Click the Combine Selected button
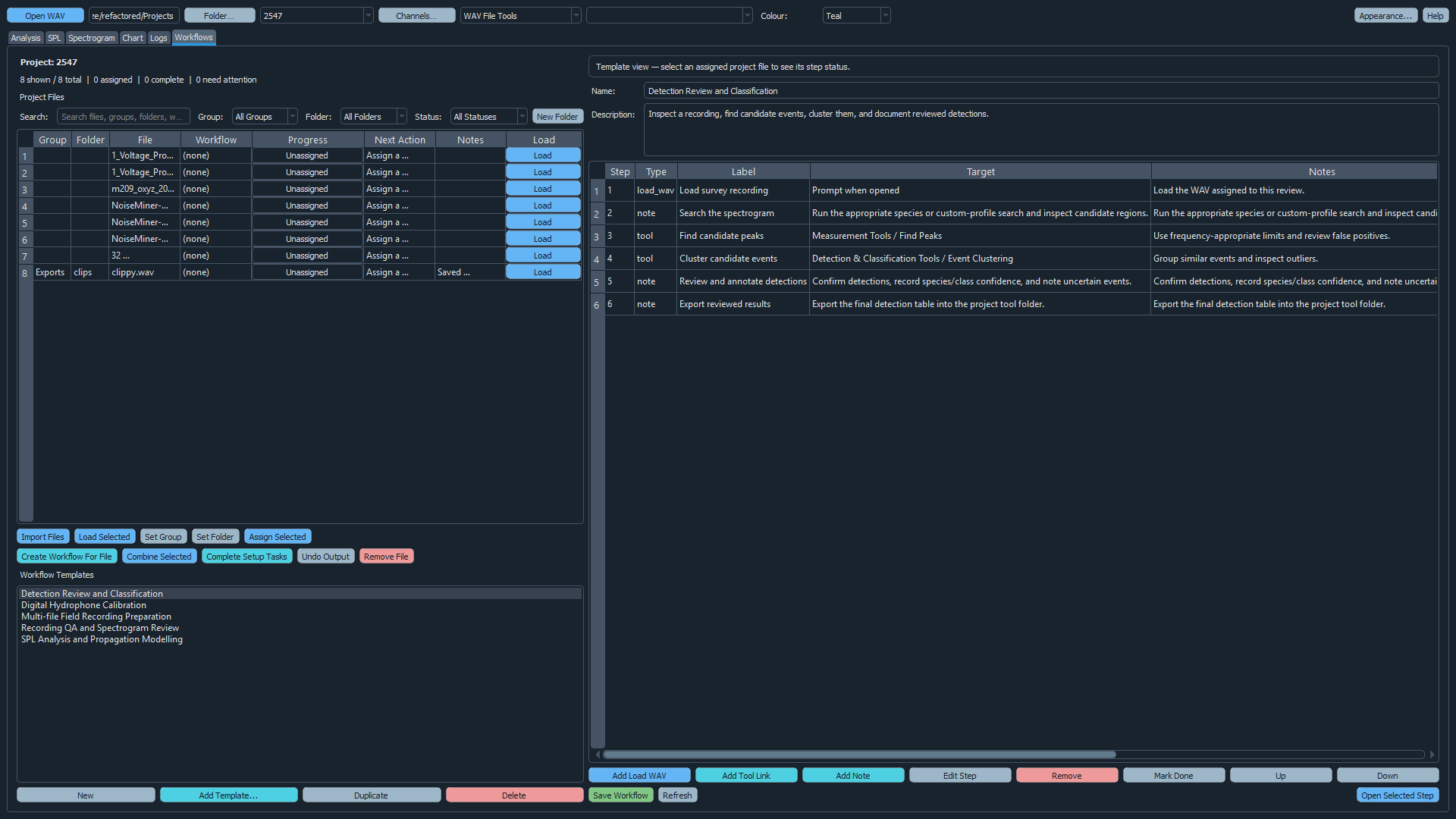Viewport: 1456px width, 819px height. pos(159,557)
